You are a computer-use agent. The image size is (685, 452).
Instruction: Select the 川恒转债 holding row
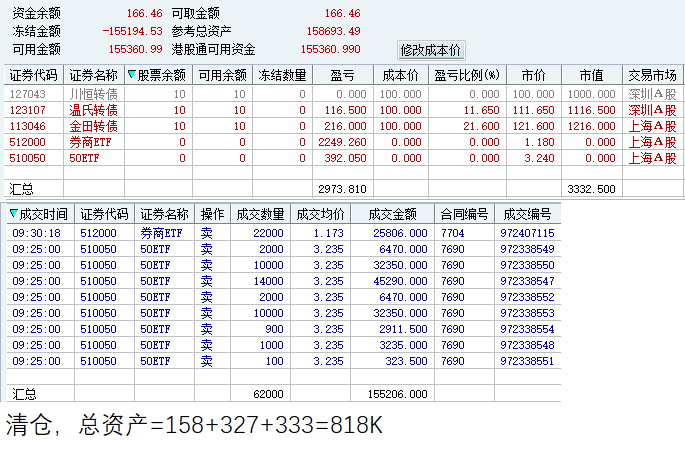click(343, 94)
